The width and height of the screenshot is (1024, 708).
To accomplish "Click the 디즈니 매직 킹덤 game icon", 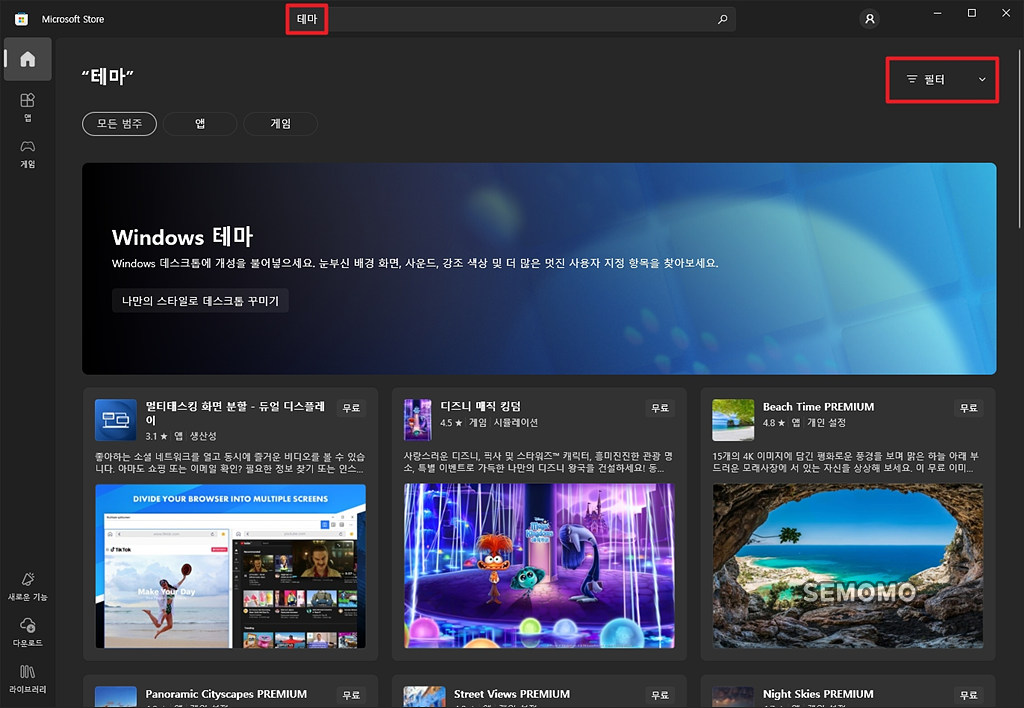I will pyautogui.click(x=418, y=420).
